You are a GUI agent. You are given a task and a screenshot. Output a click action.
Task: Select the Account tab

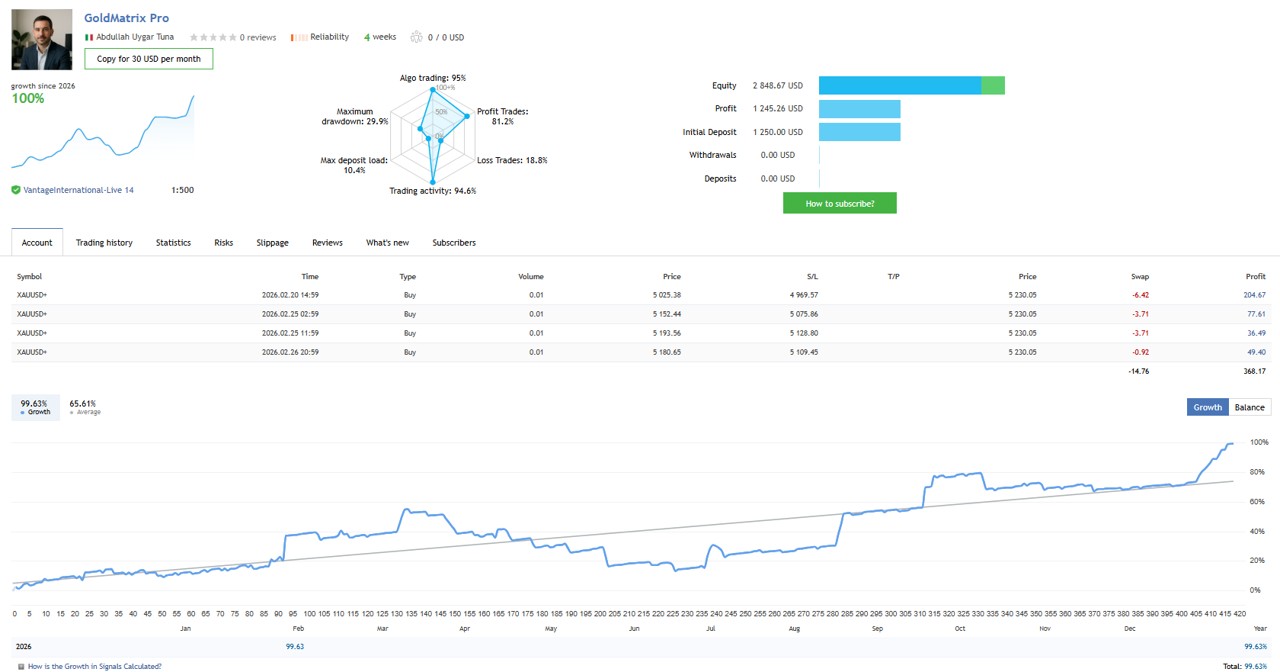click(x=37, y=242)
